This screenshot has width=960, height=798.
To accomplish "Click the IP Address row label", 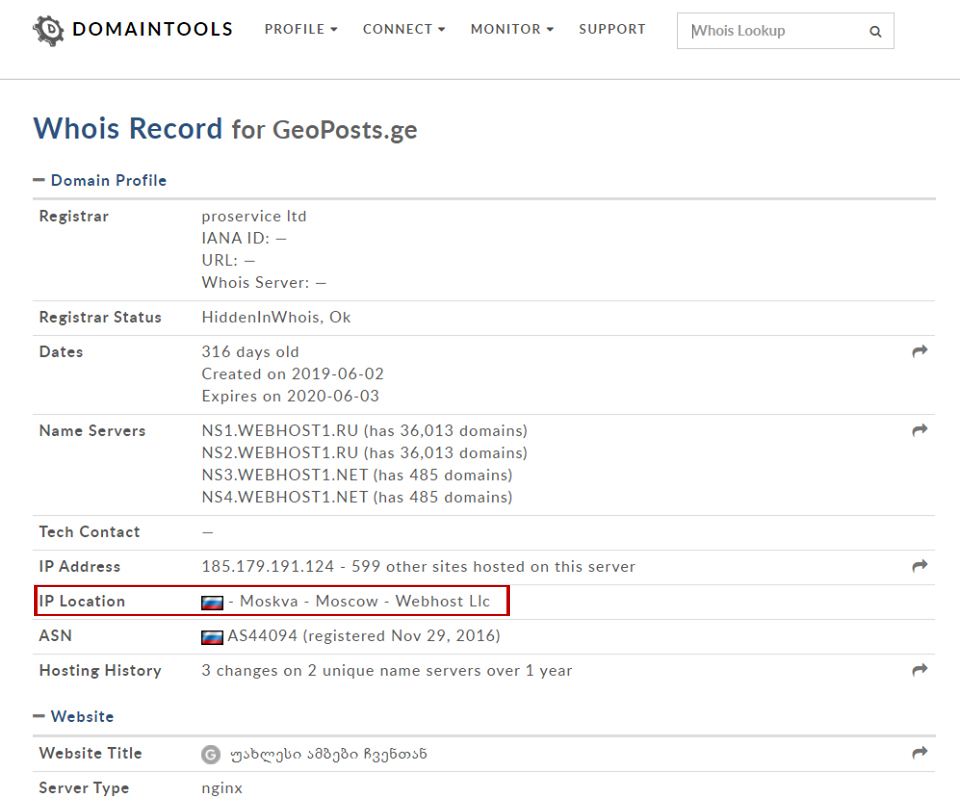I will pyautogui.click(x=80, y=567).
